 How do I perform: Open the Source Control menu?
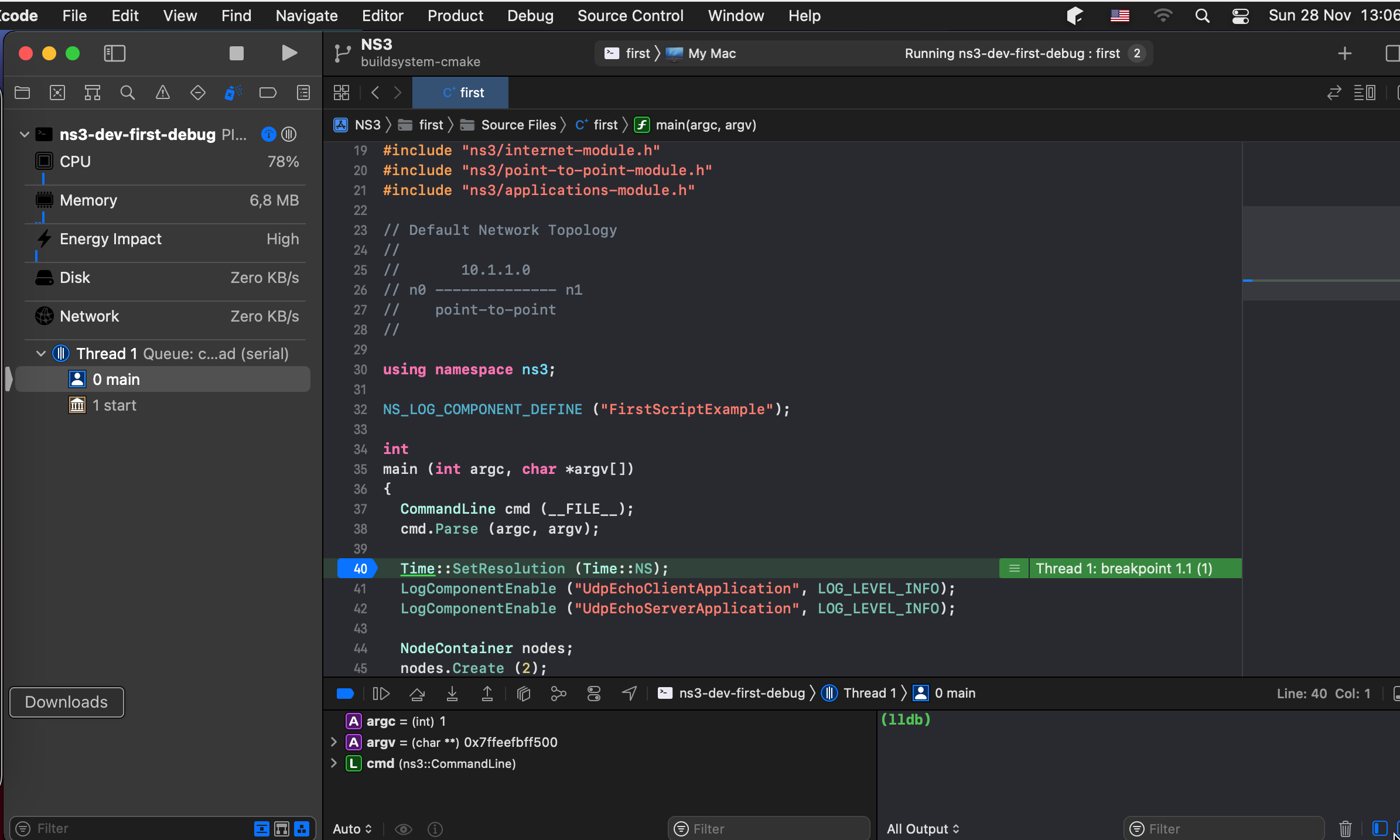pos(630,16)
